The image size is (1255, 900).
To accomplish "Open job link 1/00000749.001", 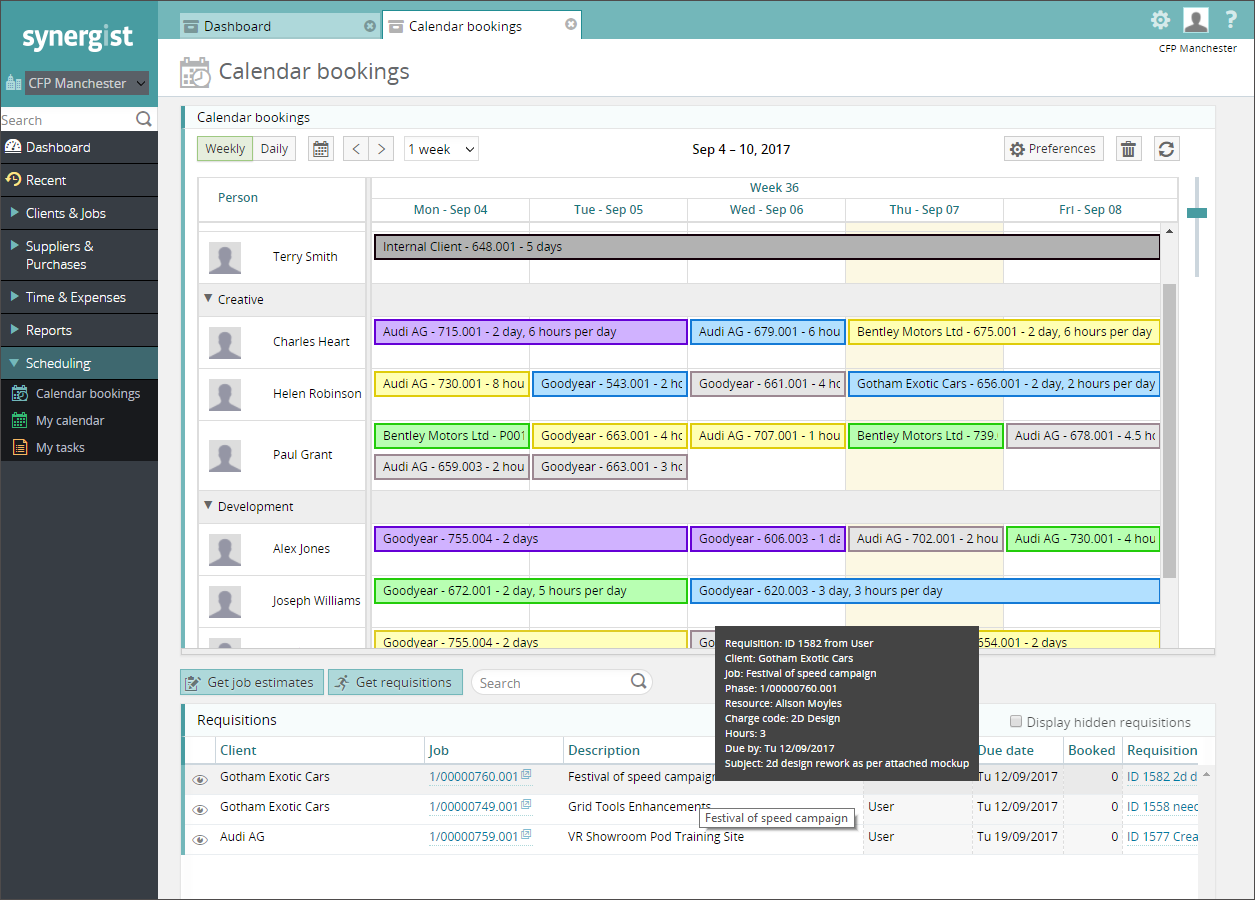I will 474,807.
